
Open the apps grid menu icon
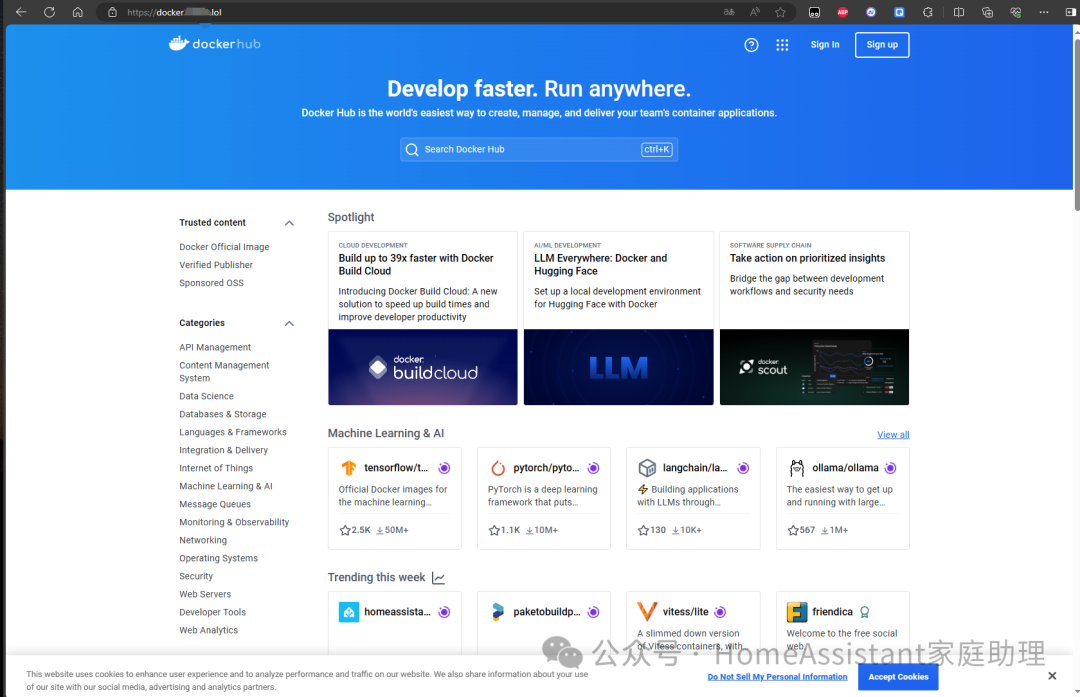(x=782, y=45)
